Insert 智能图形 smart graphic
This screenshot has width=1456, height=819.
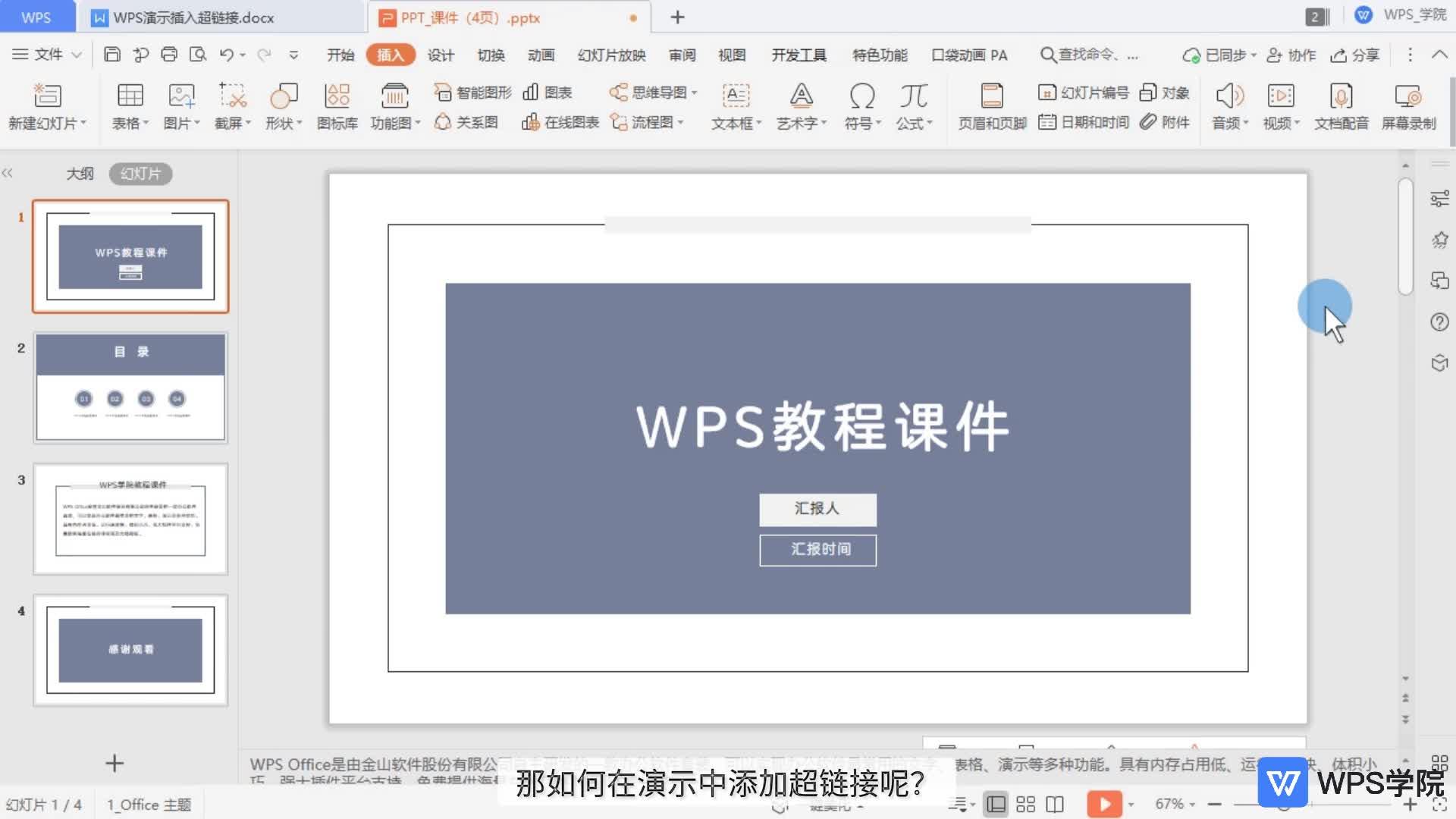pyautogui.click(x=473, y=93)
